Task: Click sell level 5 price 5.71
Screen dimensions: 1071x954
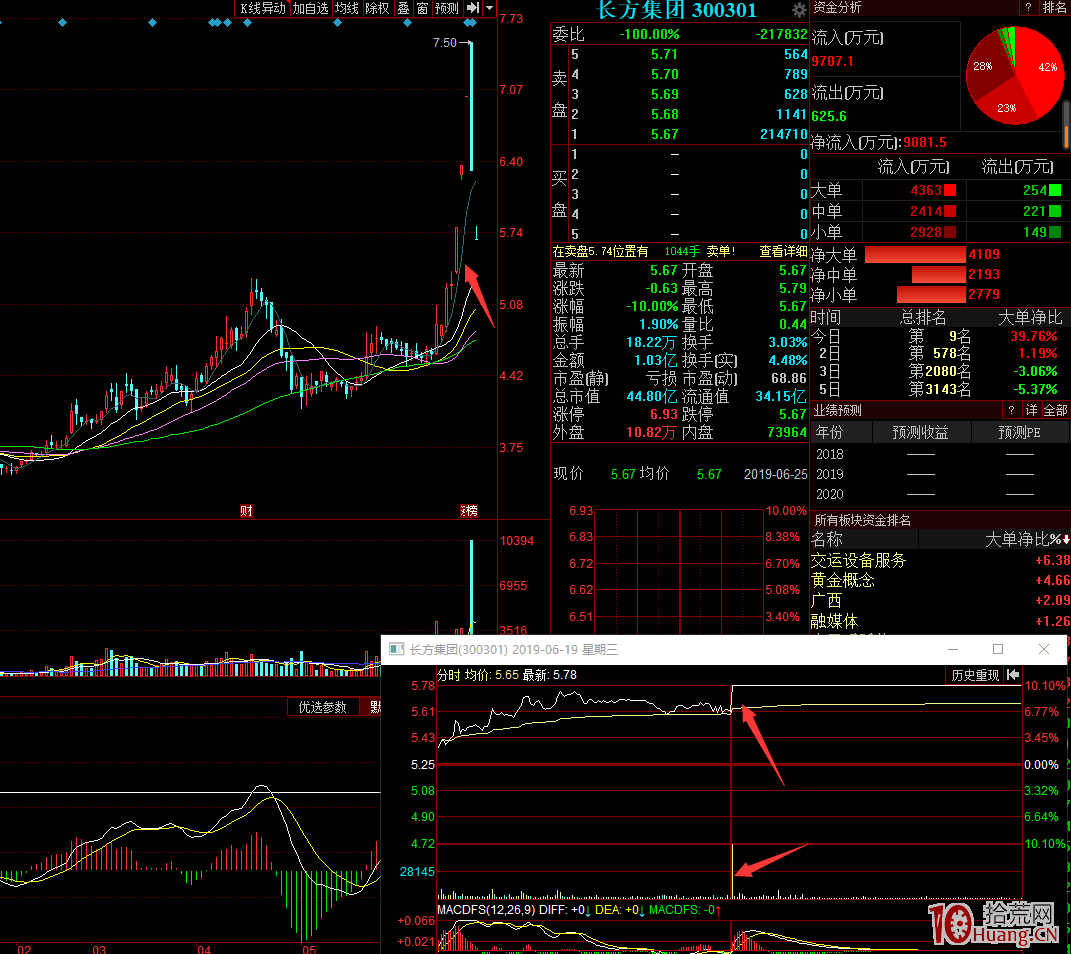Action: click(x=665, y=54)
